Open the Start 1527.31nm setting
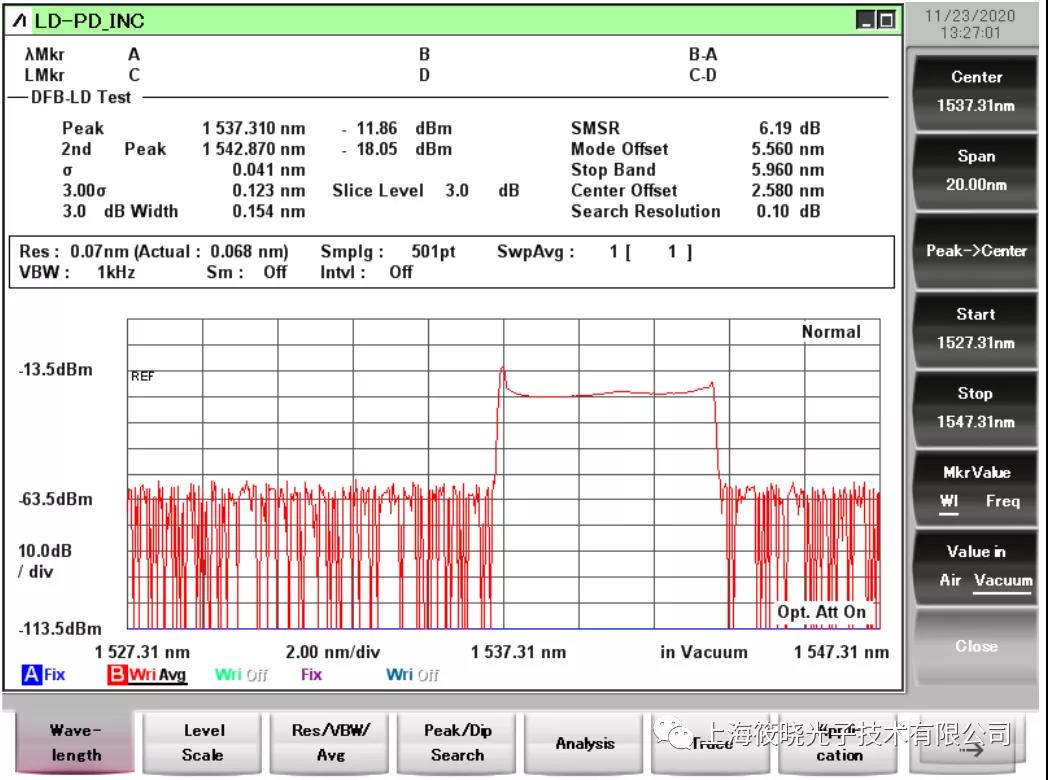Image resolution: width=1048 pixels, height=780 pixels. coord(975,328)
